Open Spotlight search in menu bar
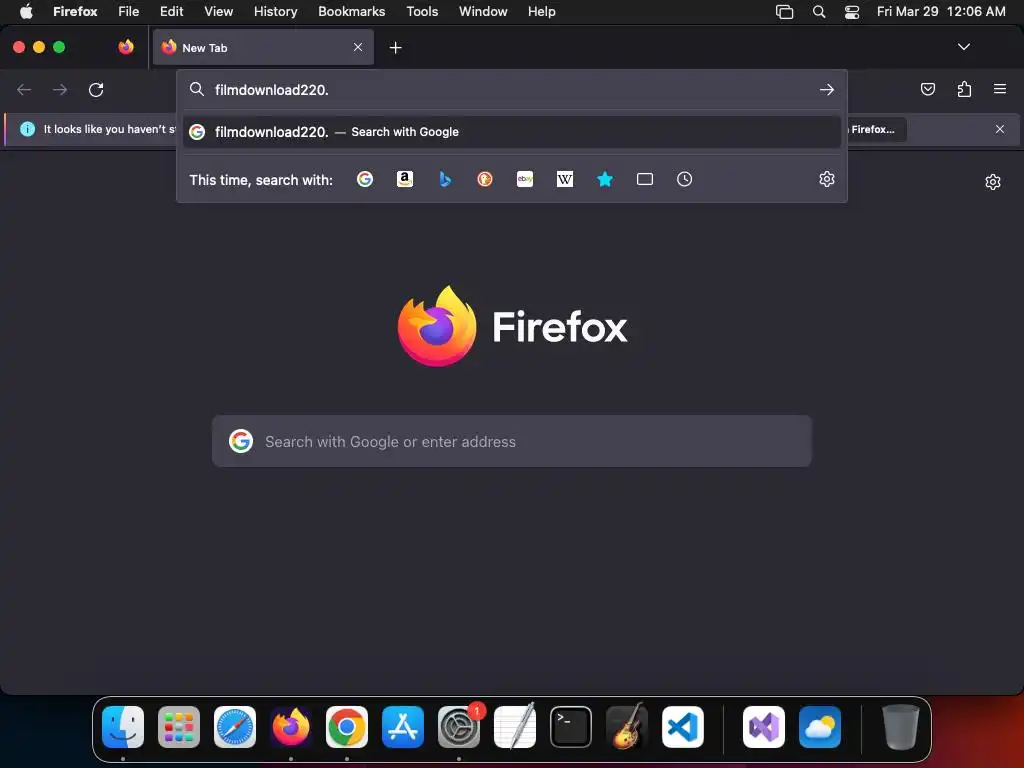This screenshot has width=1024, height=768. tap(818, 12)
